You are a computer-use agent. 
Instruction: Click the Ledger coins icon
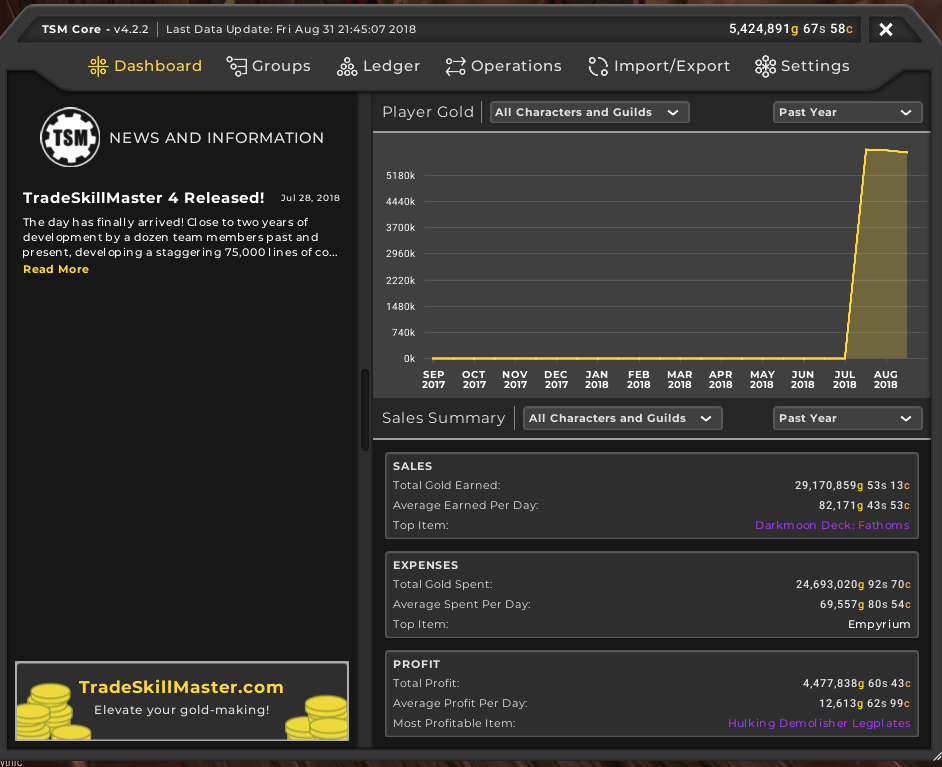347,67
